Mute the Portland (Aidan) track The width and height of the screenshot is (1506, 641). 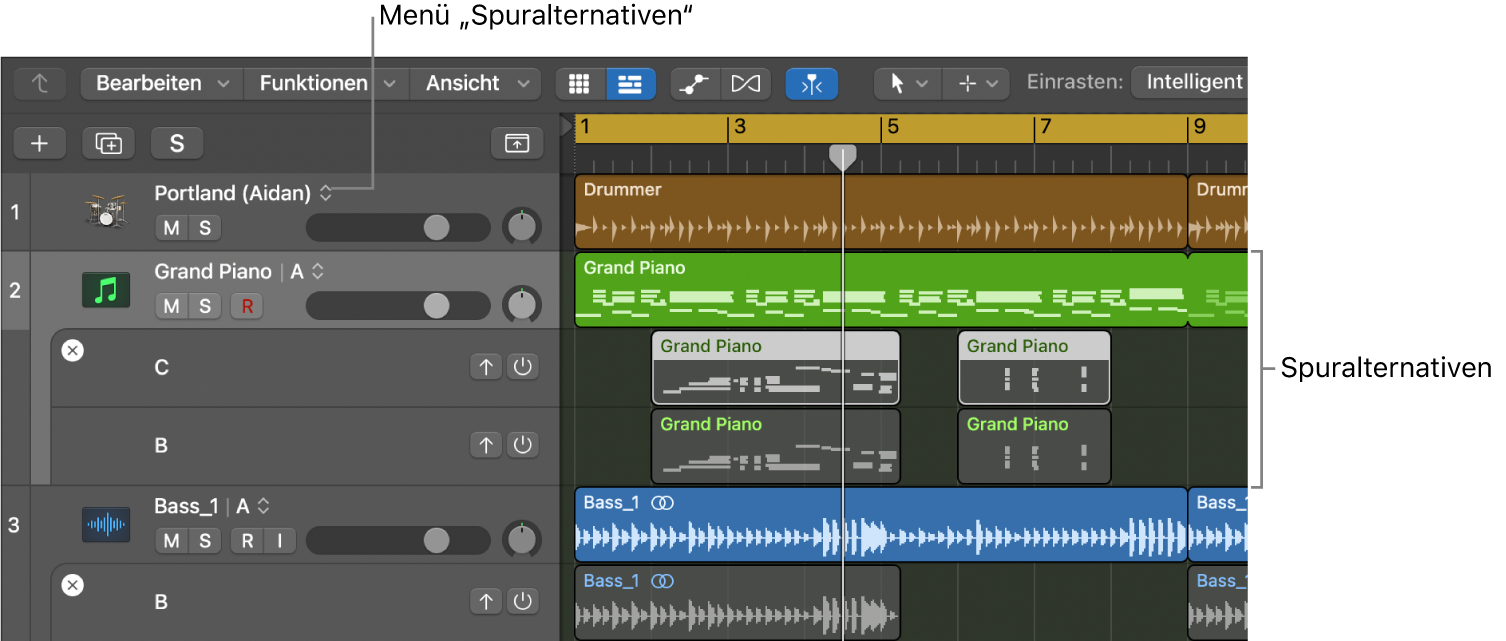coord(172,228)
